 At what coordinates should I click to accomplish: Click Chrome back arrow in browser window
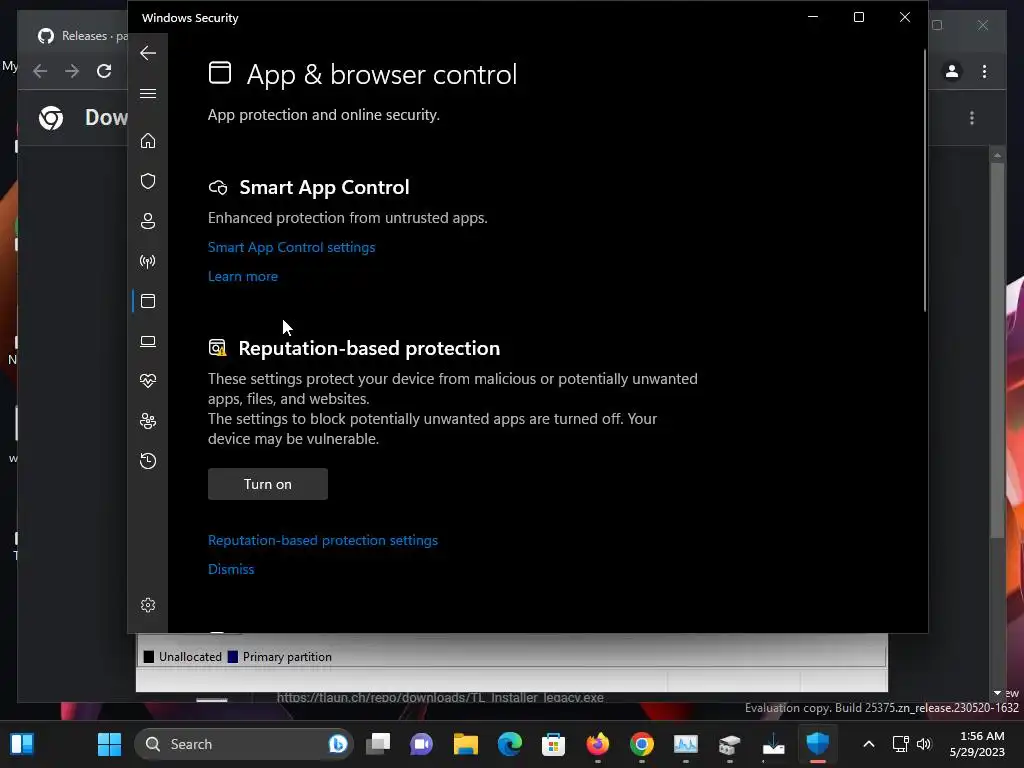pos(40,71)
